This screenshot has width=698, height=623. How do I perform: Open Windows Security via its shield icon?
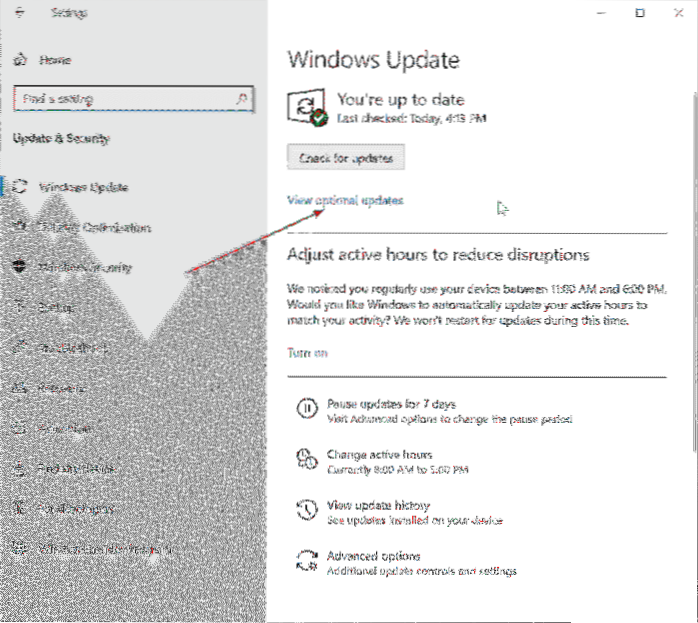pyautogui.click(x=20, y=267)
